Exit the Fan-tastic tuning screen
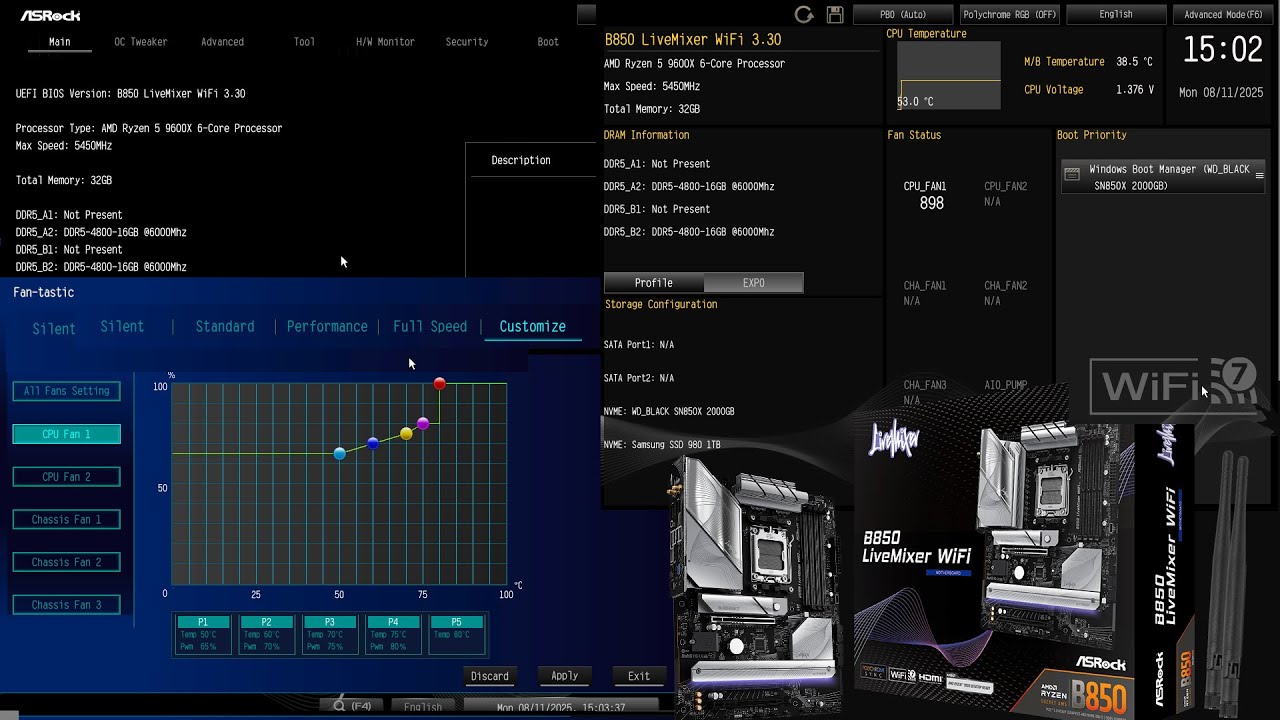The height and width of the screenshot is (720, 1280). (639, 676)
